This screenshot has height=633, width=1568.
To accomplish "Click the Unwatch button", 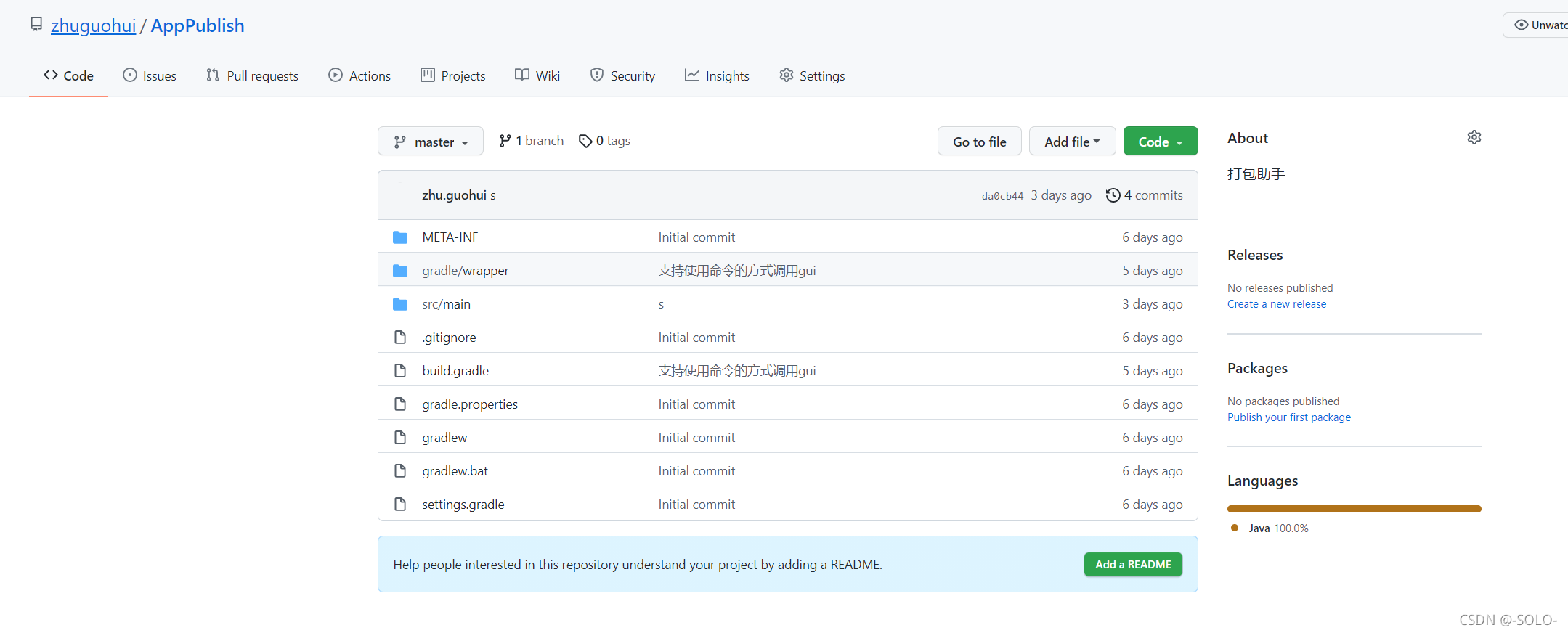I will point(1535,25).
